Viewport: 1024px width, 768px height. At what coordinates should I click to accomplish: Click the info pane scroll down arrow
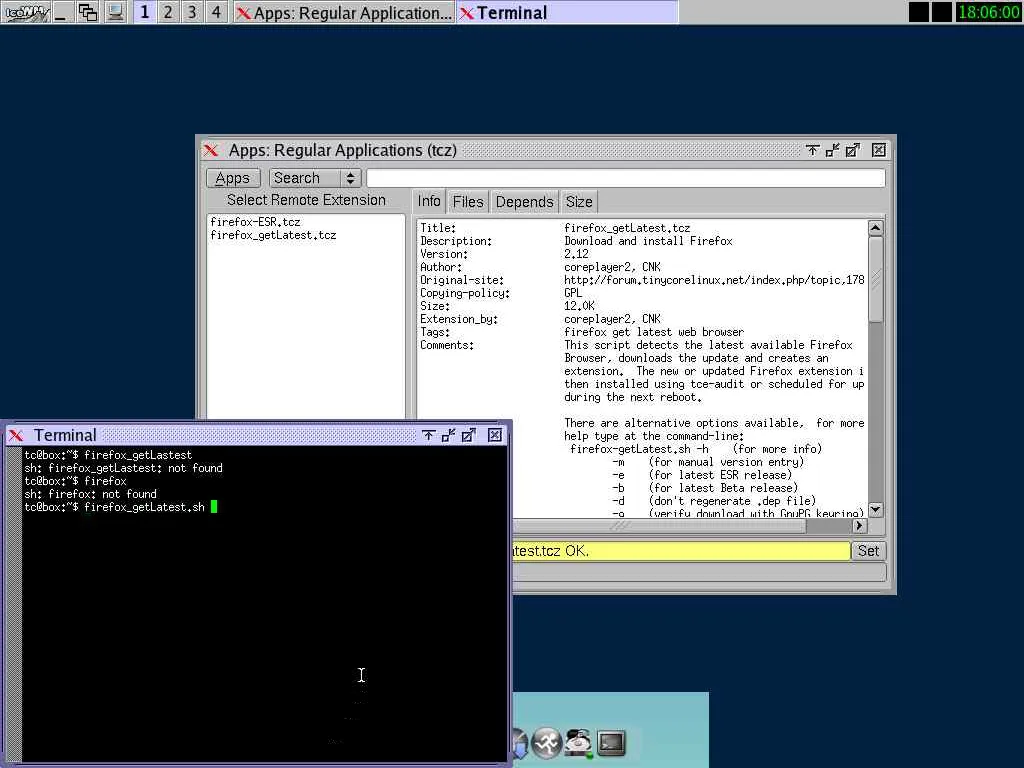coord(876,509)
